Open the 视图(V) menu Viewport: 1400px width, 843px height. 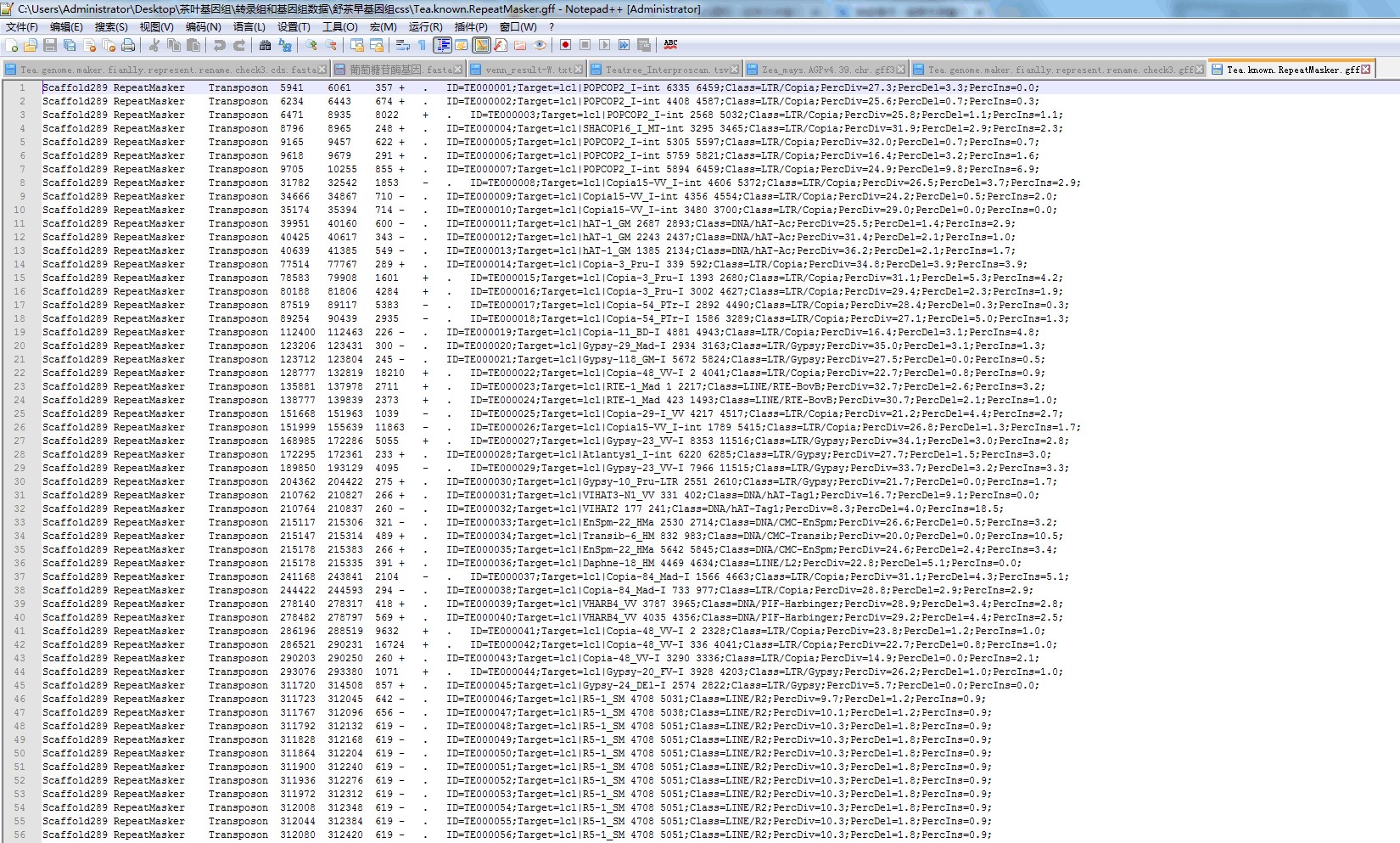(156, 27)
